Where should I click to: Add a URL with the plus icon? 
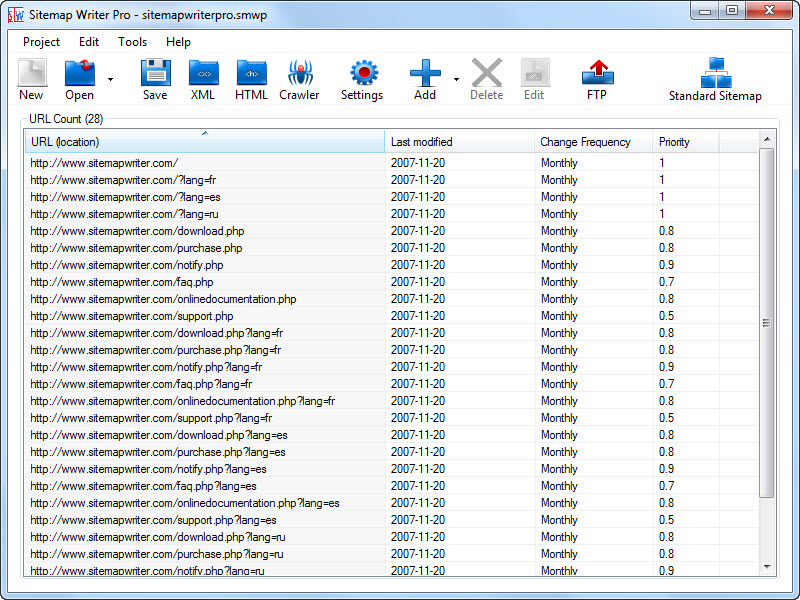coord(425,73)
